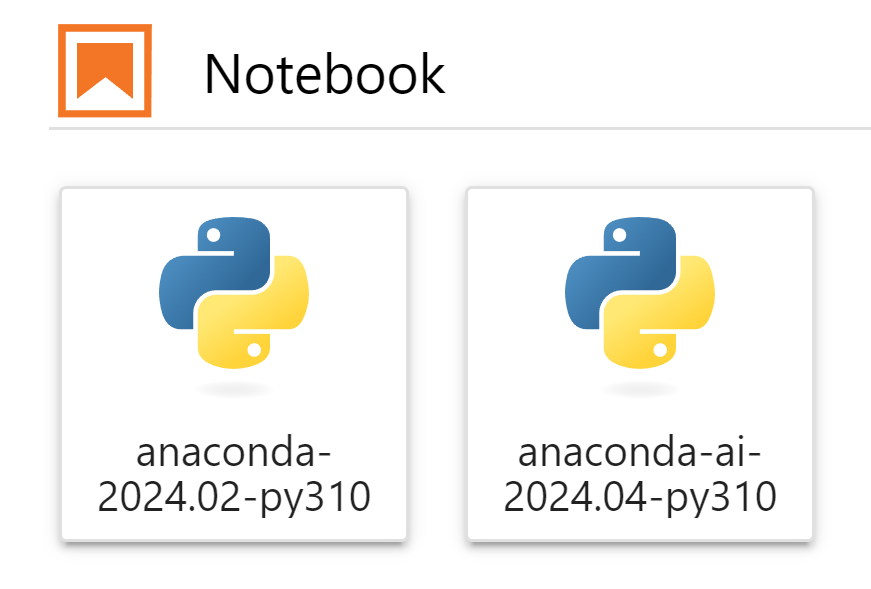Select the "Notebook" section heading

[x=325, y=74]
